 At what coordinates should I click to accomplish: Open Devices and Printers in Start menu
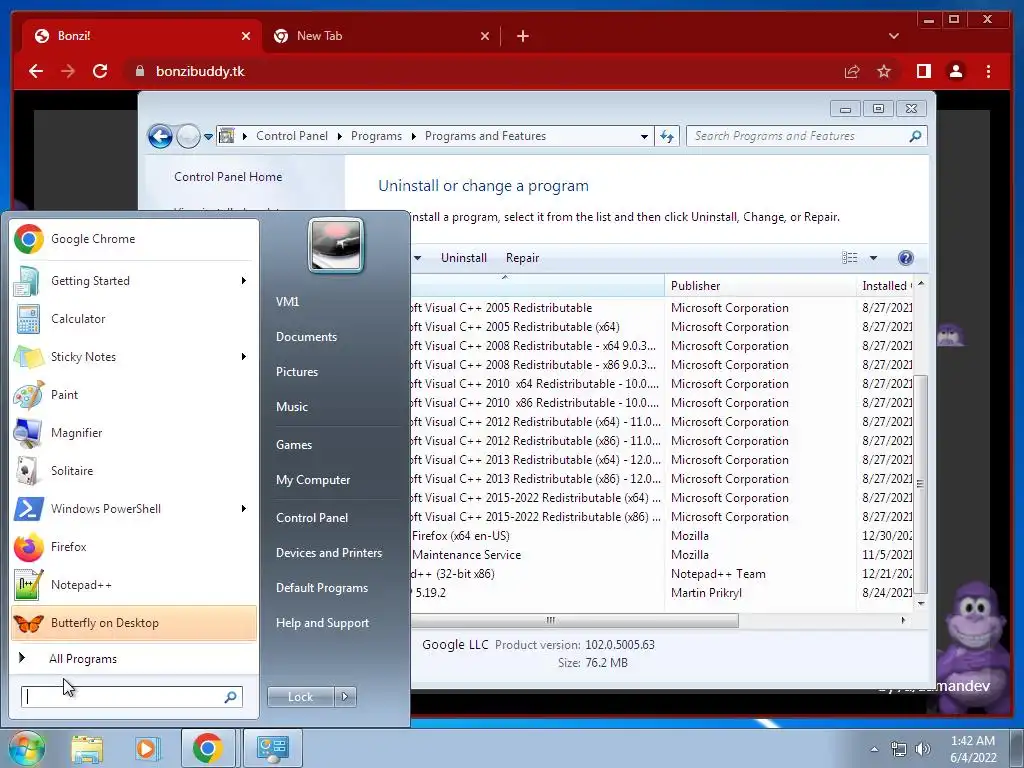pyautogui.click(x=328, y=552)
